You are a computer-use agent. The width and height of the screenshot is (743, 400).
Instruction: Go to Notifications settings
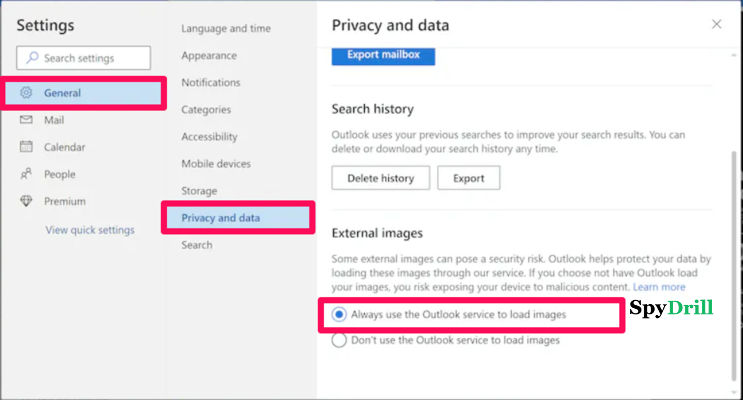pos(210,82)
